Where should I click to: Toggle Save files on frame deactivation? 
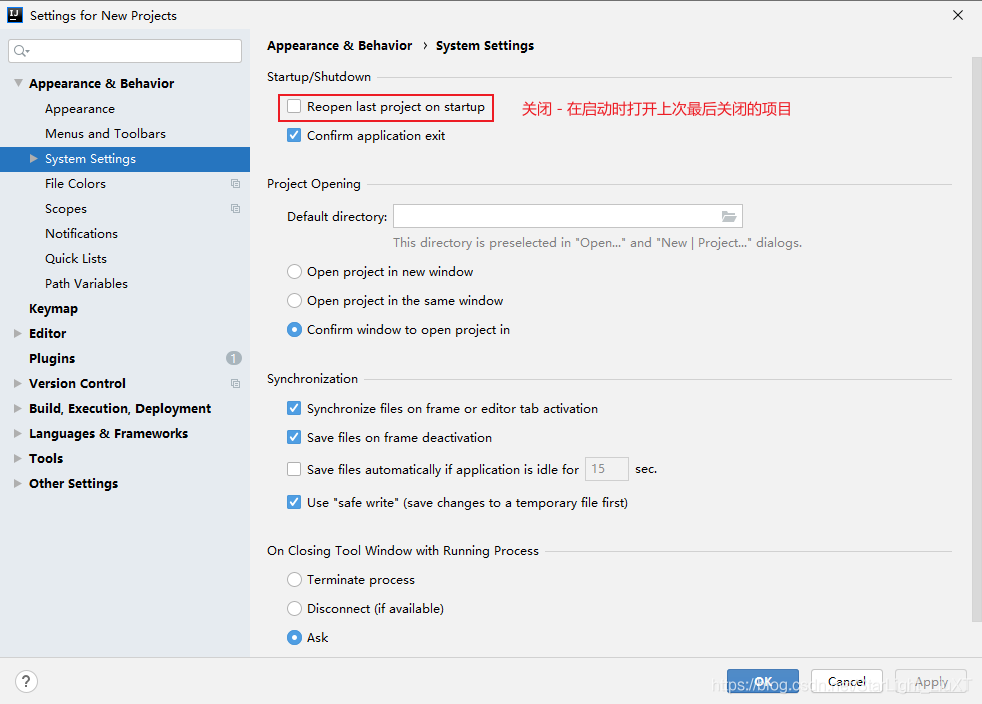294,437
